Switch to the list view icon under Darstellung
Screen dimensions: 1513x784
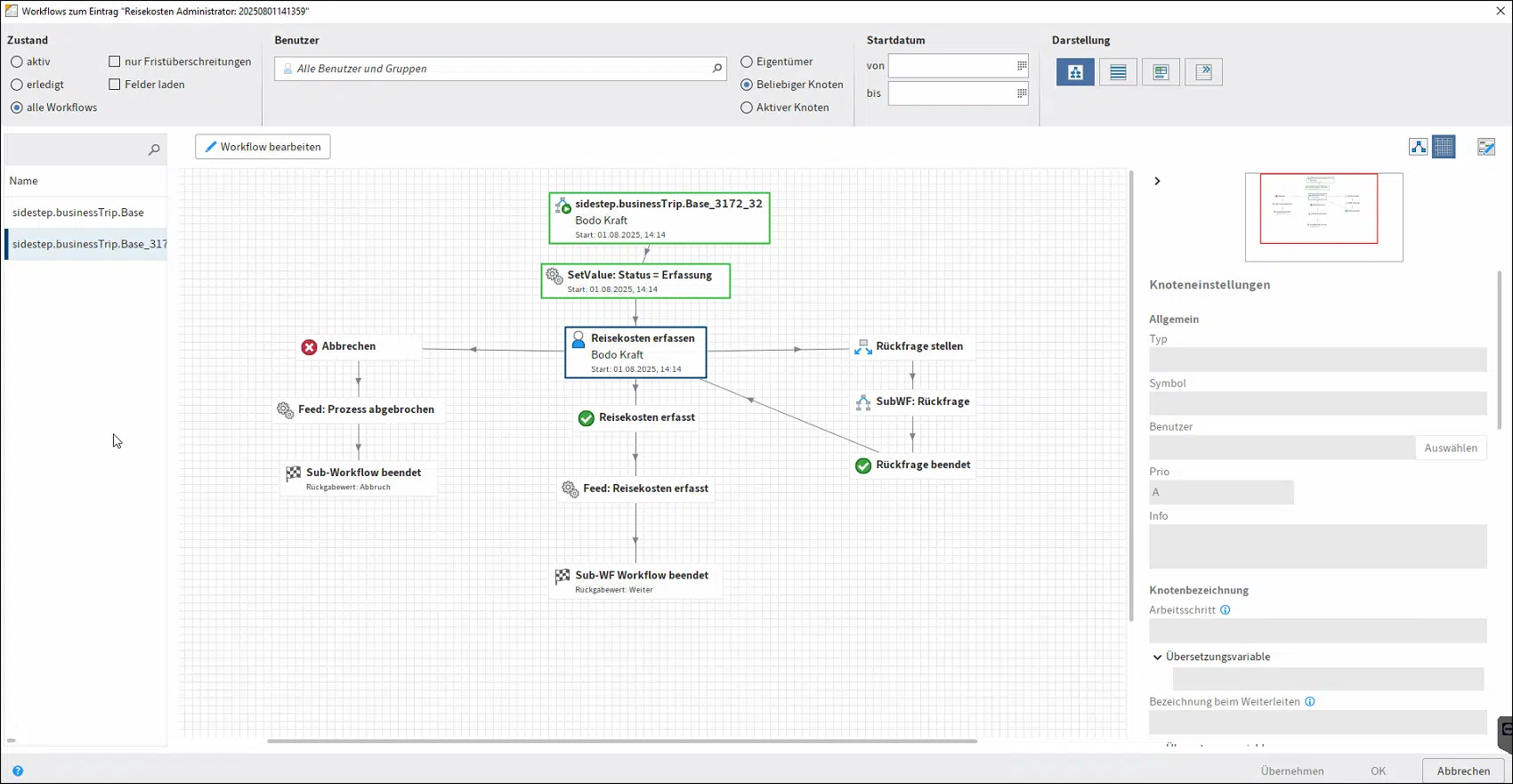point(1118,72)
